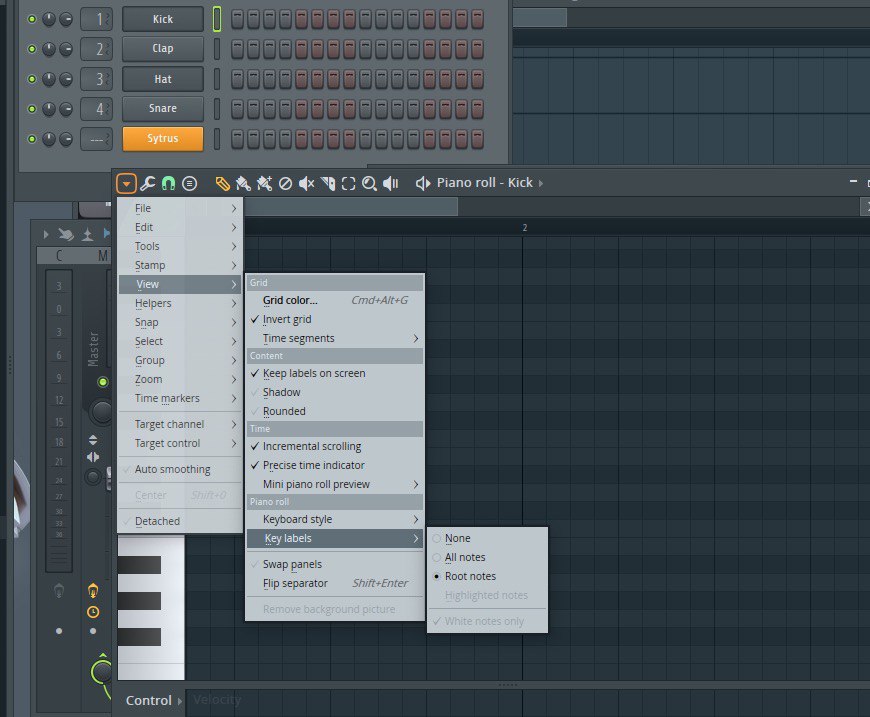Screen dimensions: 870x717
Task: Expand the Zoom submenu
Action: [180, 379]
